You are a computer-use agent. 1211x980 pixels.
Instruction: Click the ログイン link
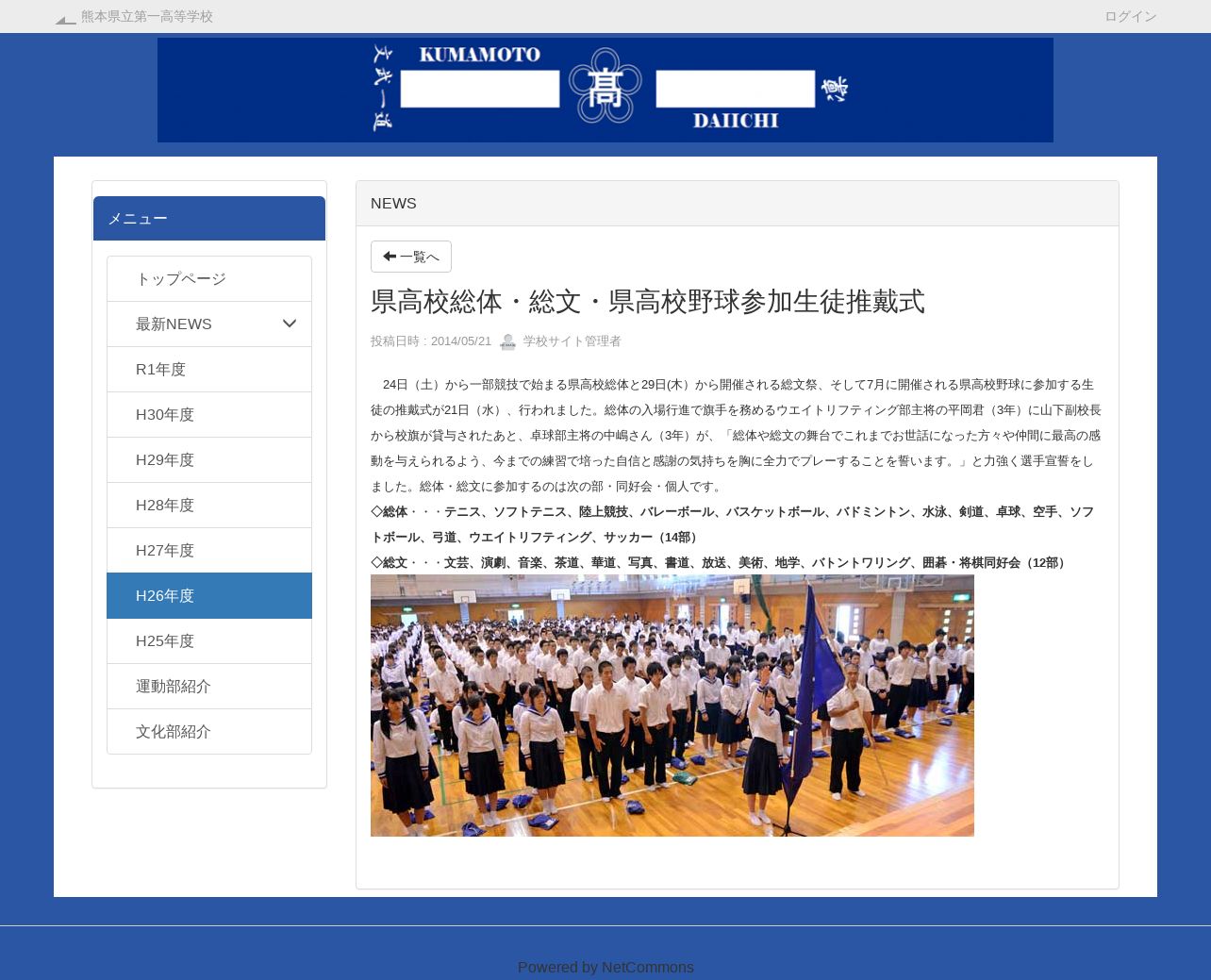click(x=1130, y=17)
